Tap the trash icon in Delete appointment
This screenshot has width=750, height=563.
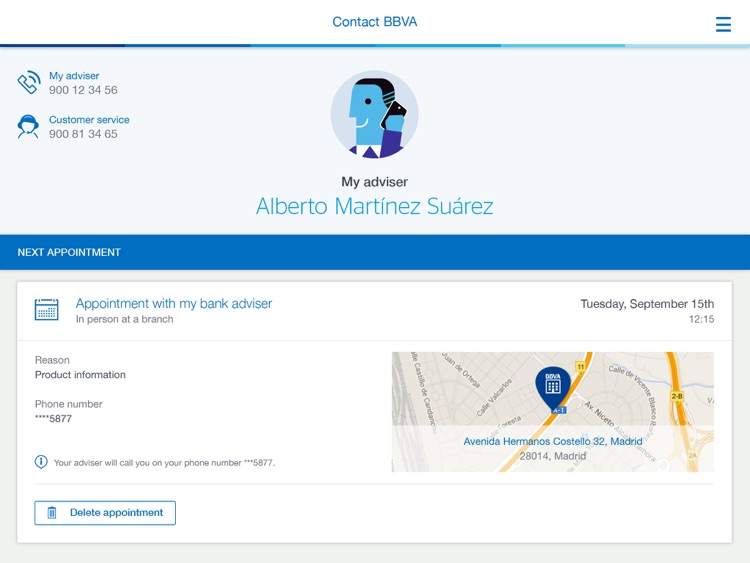52,513
